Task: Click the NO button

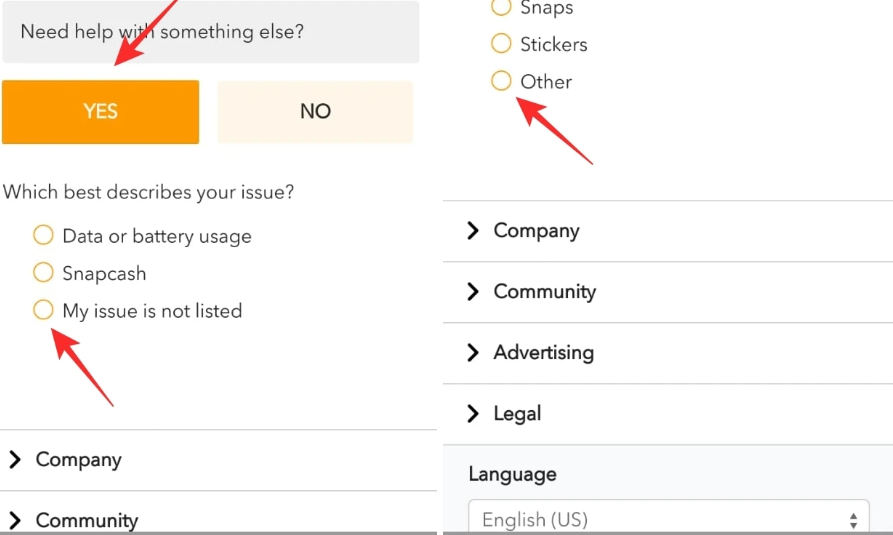Action: tap(315, 112)
